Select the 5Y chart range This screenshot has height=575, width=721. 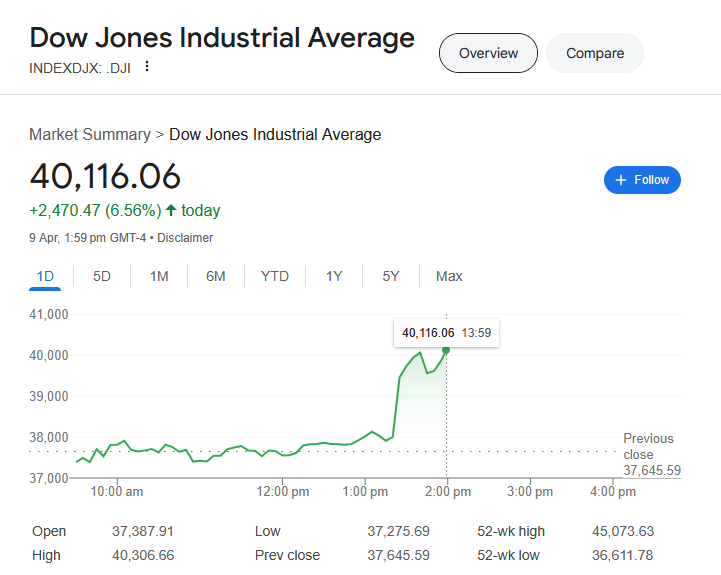coord(391,276)
